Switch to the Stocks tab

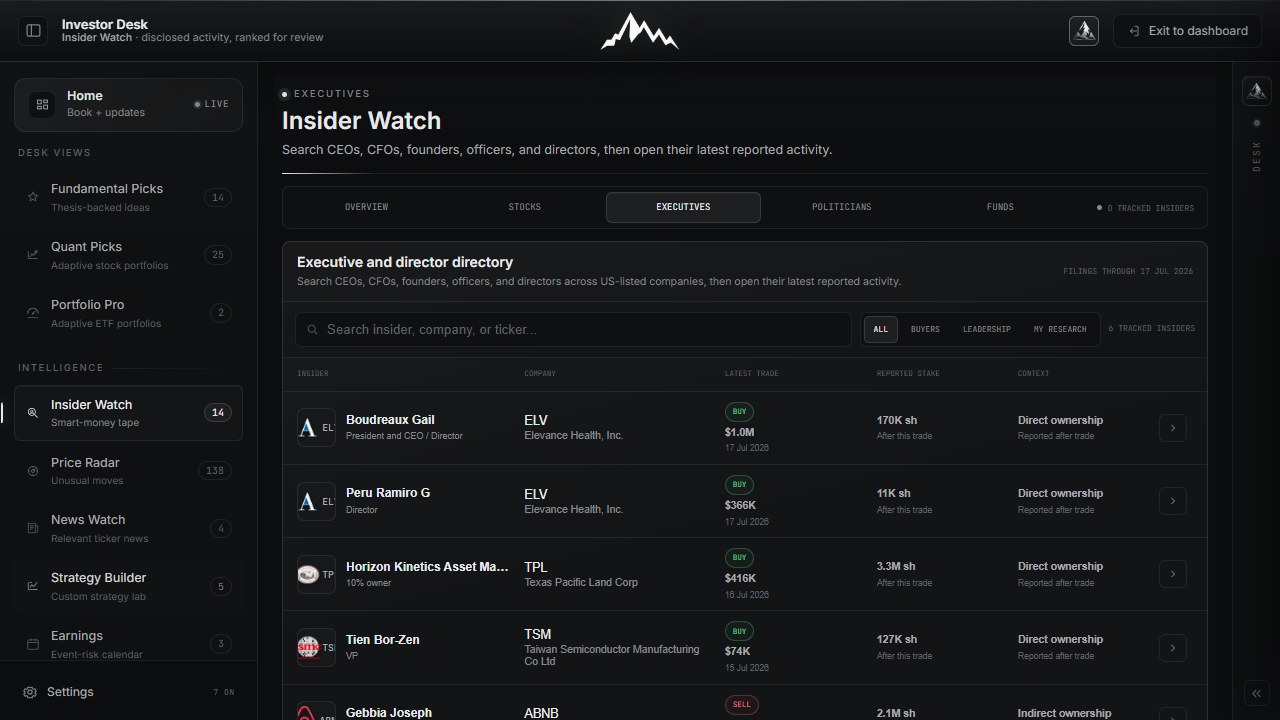click(x=525, y=207)
